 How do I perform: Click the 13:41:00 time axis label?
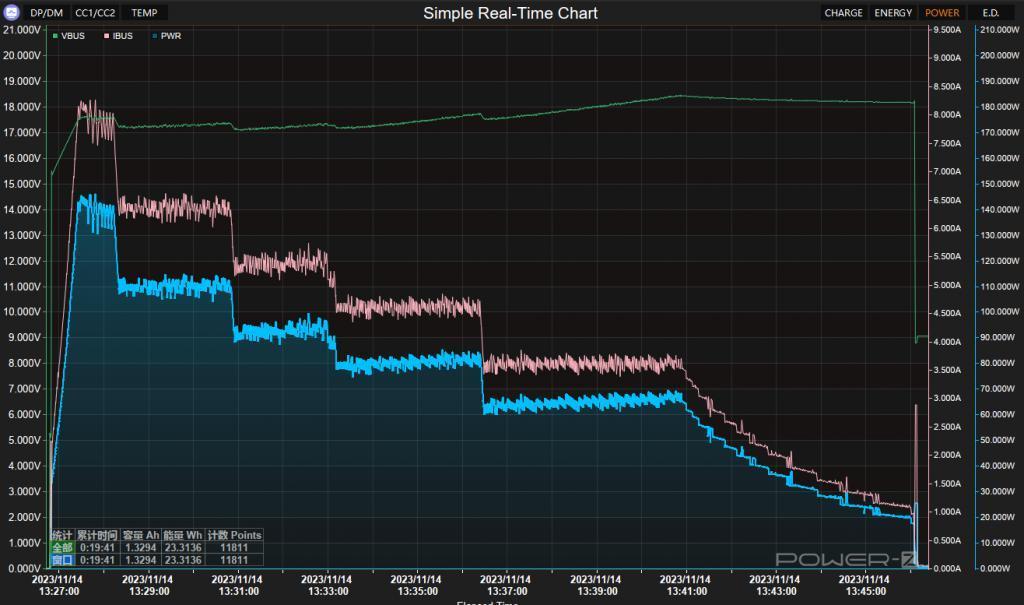pyautogui.click(x=686, y=585)
